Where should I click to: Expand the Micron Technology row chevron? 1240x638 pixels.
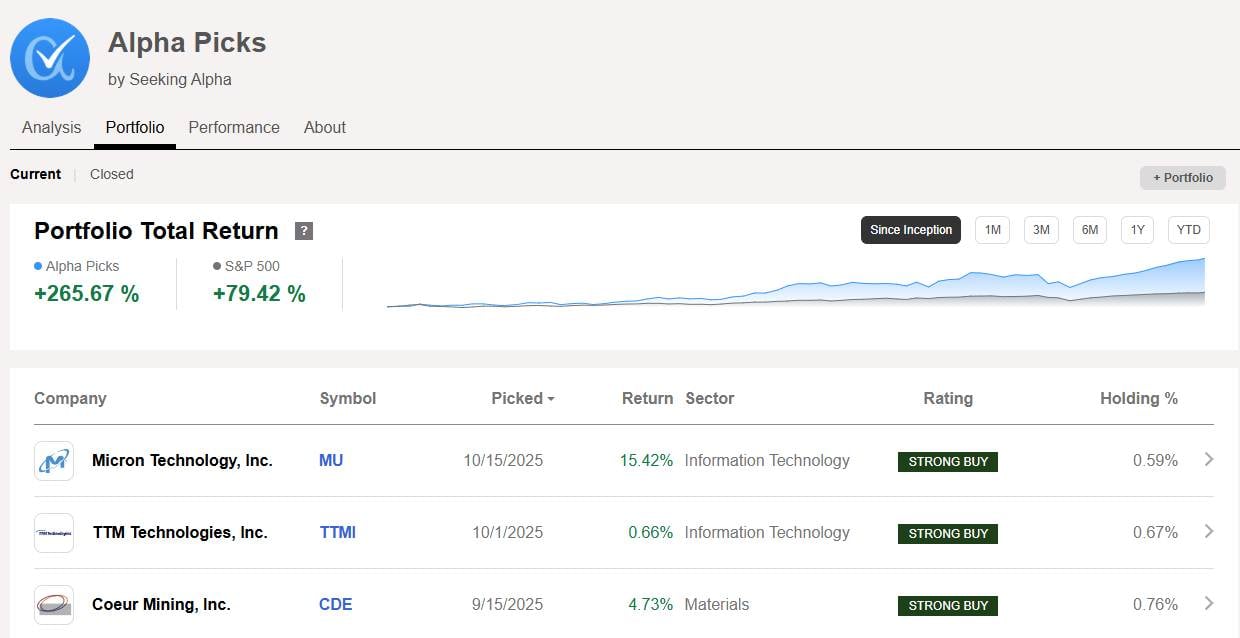[x=1209, y=460]
